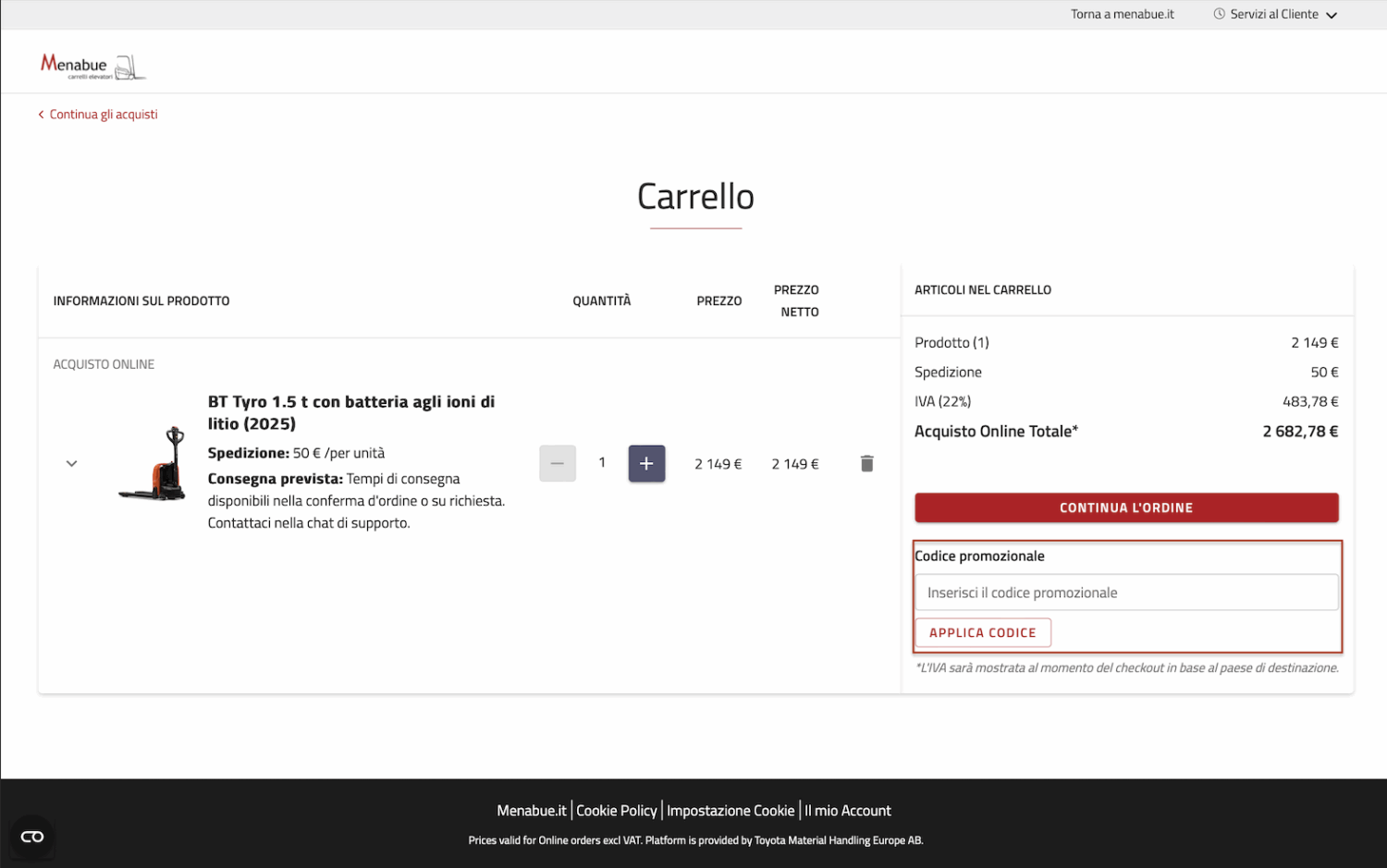The image size is (1387, 868).
Task: Focus the promo code input field
Action: (x=1125, y=593)
